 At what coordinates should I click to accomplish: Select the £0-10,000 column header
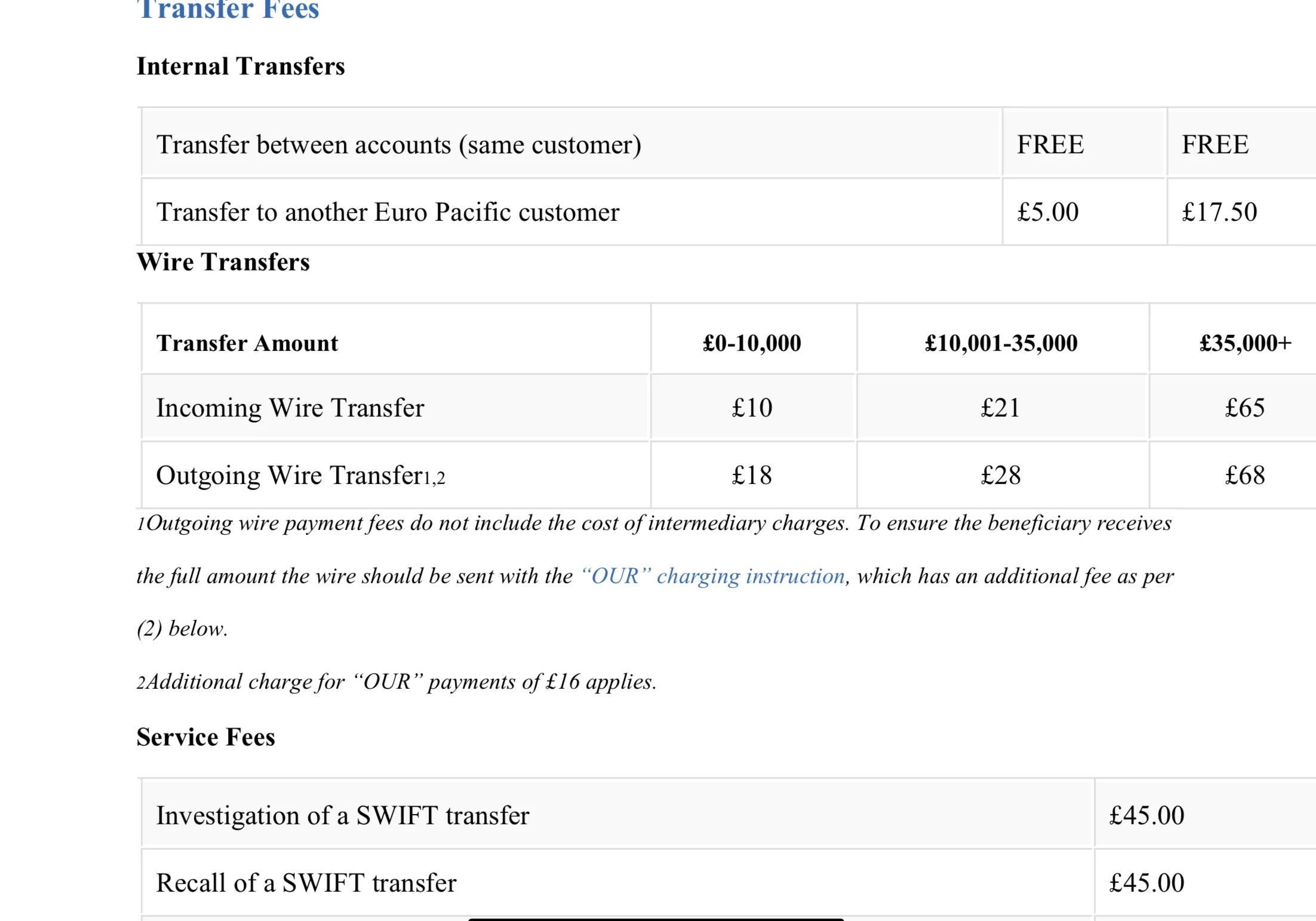point(752,343)
